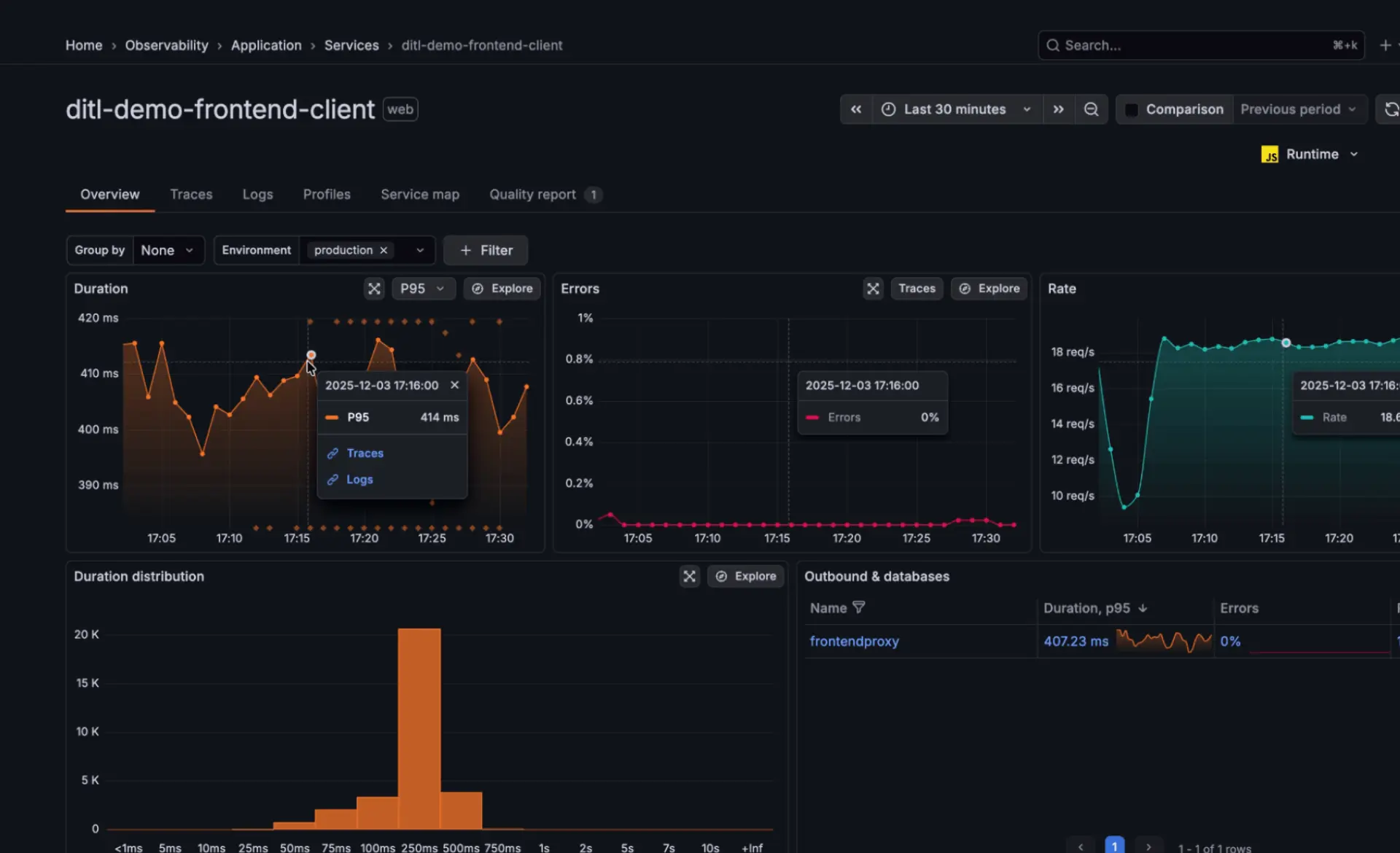Click the plus icon beside search bar
The image size is (1400, 853).
coord(1385,45)
